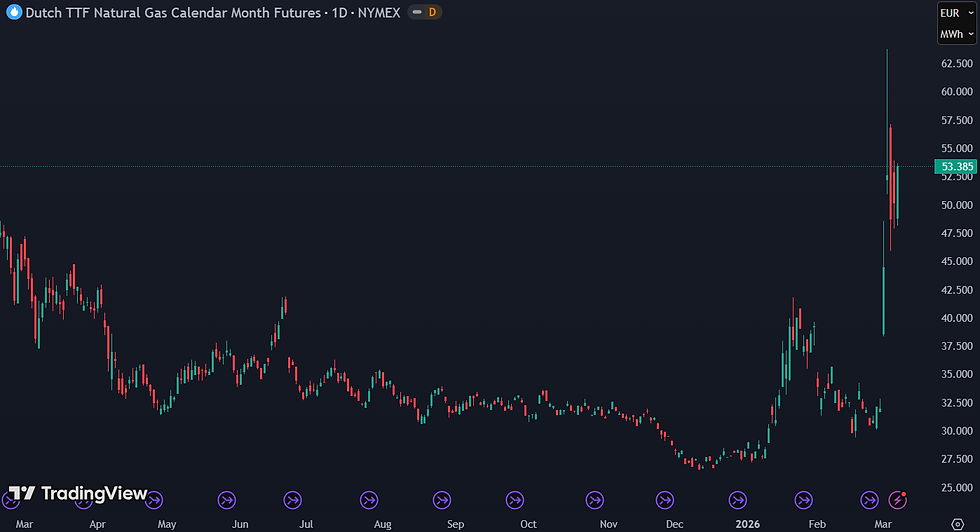This screenshot has width=980, height=532.
Task: Click contract rollover icon beside Nov label
Action: (595, 500)
